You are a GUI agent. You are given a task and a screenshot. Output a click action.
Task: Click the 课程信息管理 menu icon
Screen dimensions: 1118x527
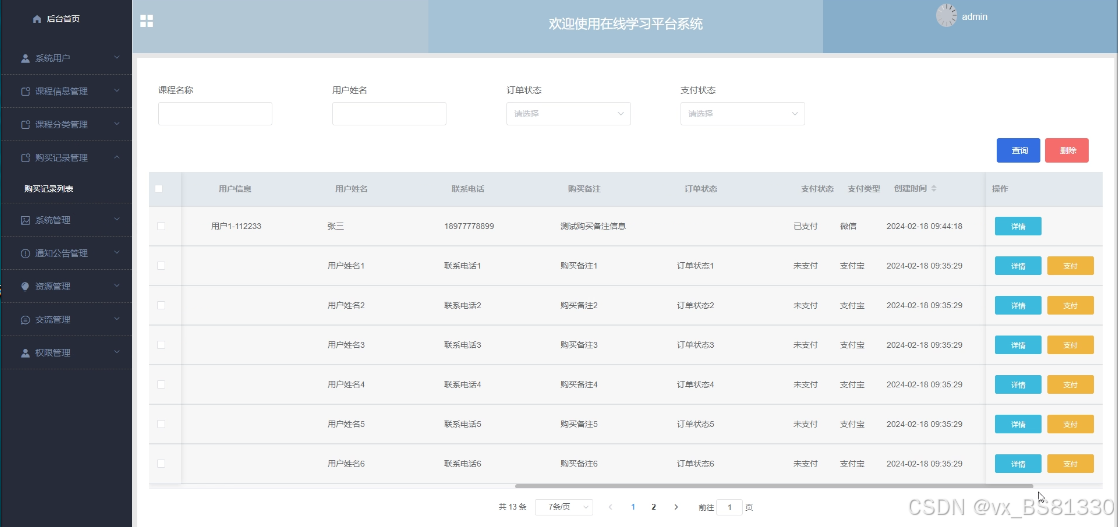(26, 91)
